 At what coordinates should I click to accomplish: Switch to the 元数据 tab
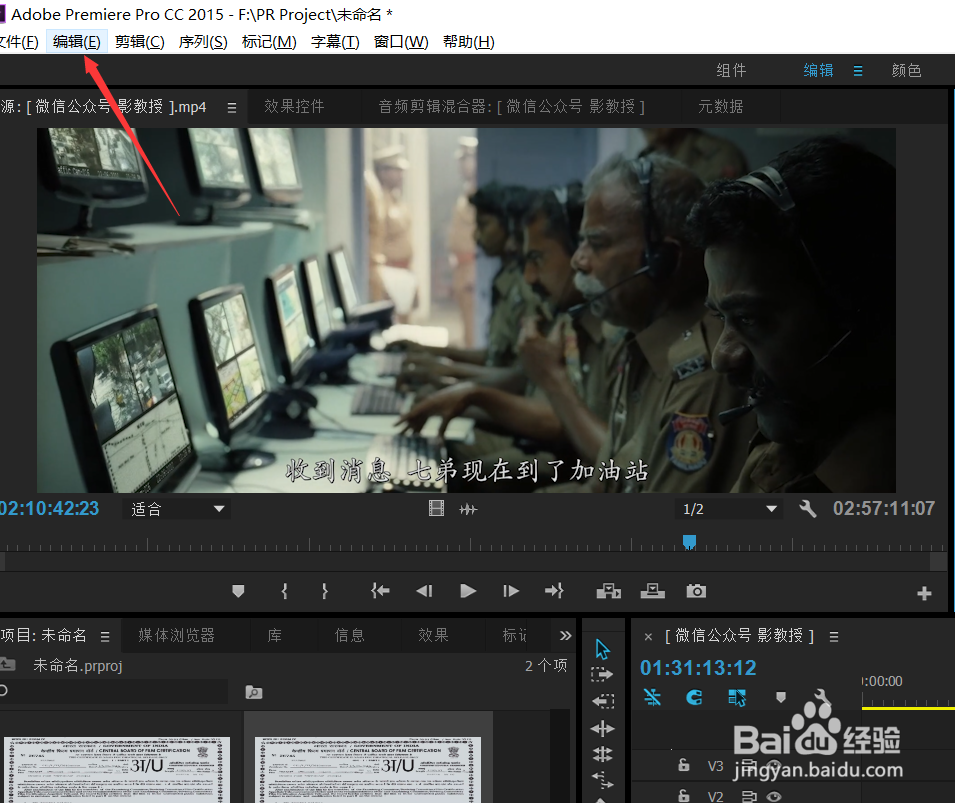(721, 107)
